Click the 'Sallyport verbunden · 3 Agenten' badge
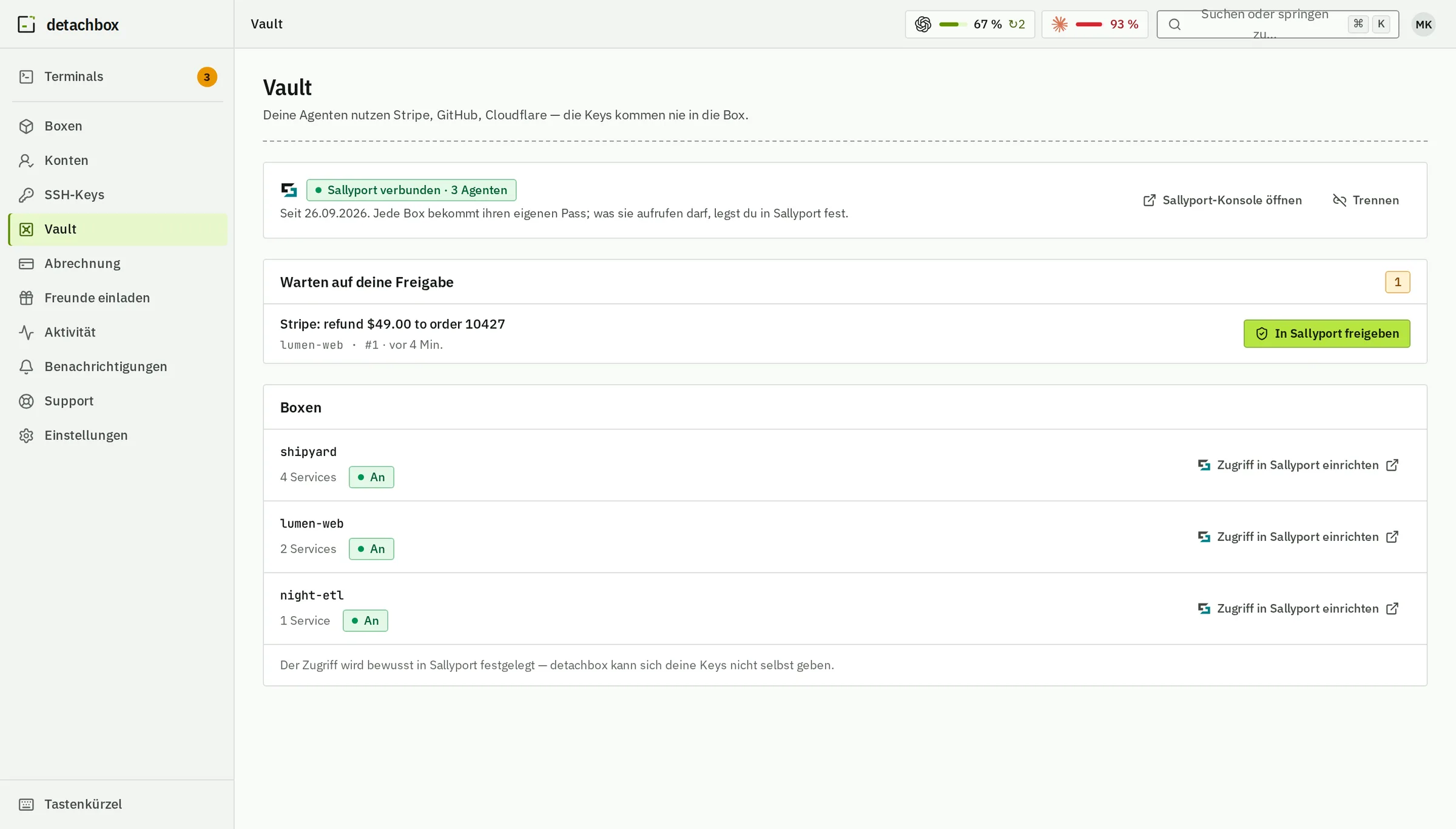Image resolution: width=1456 pixels, height=829 pixels. pyautogui.click(x=411, y=190)
